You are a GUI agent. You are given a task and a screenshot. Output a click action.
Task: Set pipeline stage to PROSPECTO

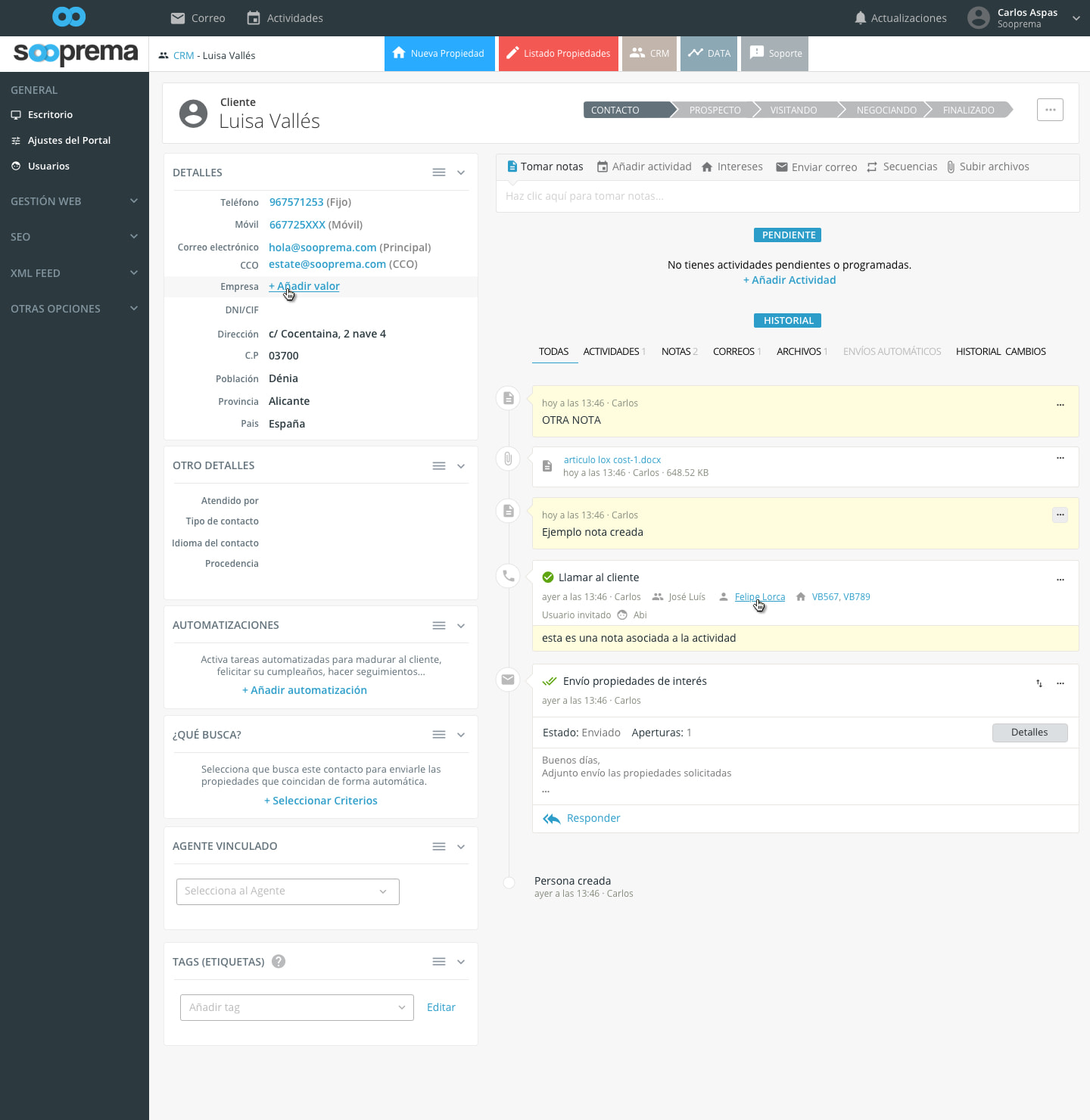tap(715, 110)
